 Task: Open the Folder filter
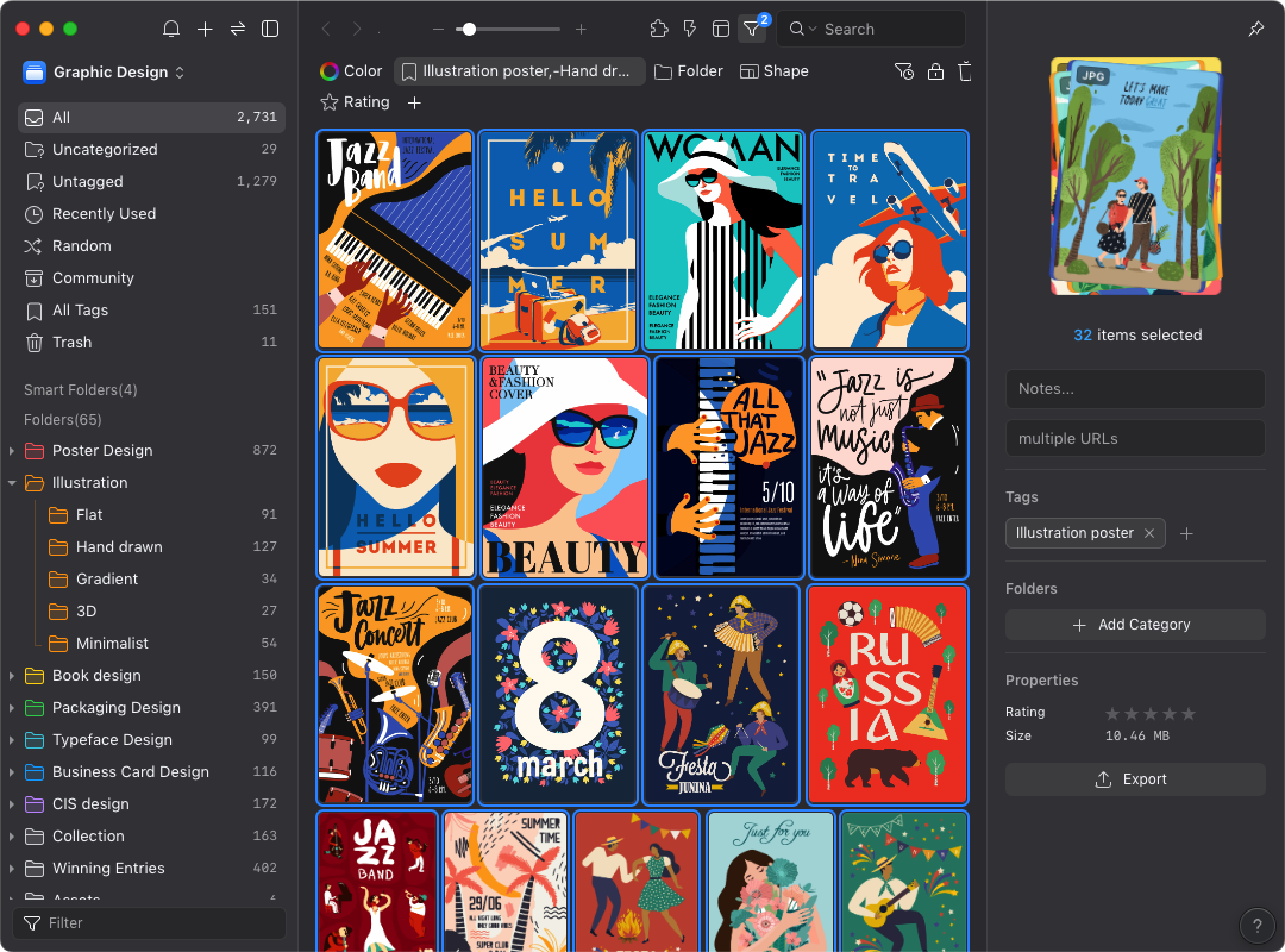pyautogui.click(x=688, y=71)
